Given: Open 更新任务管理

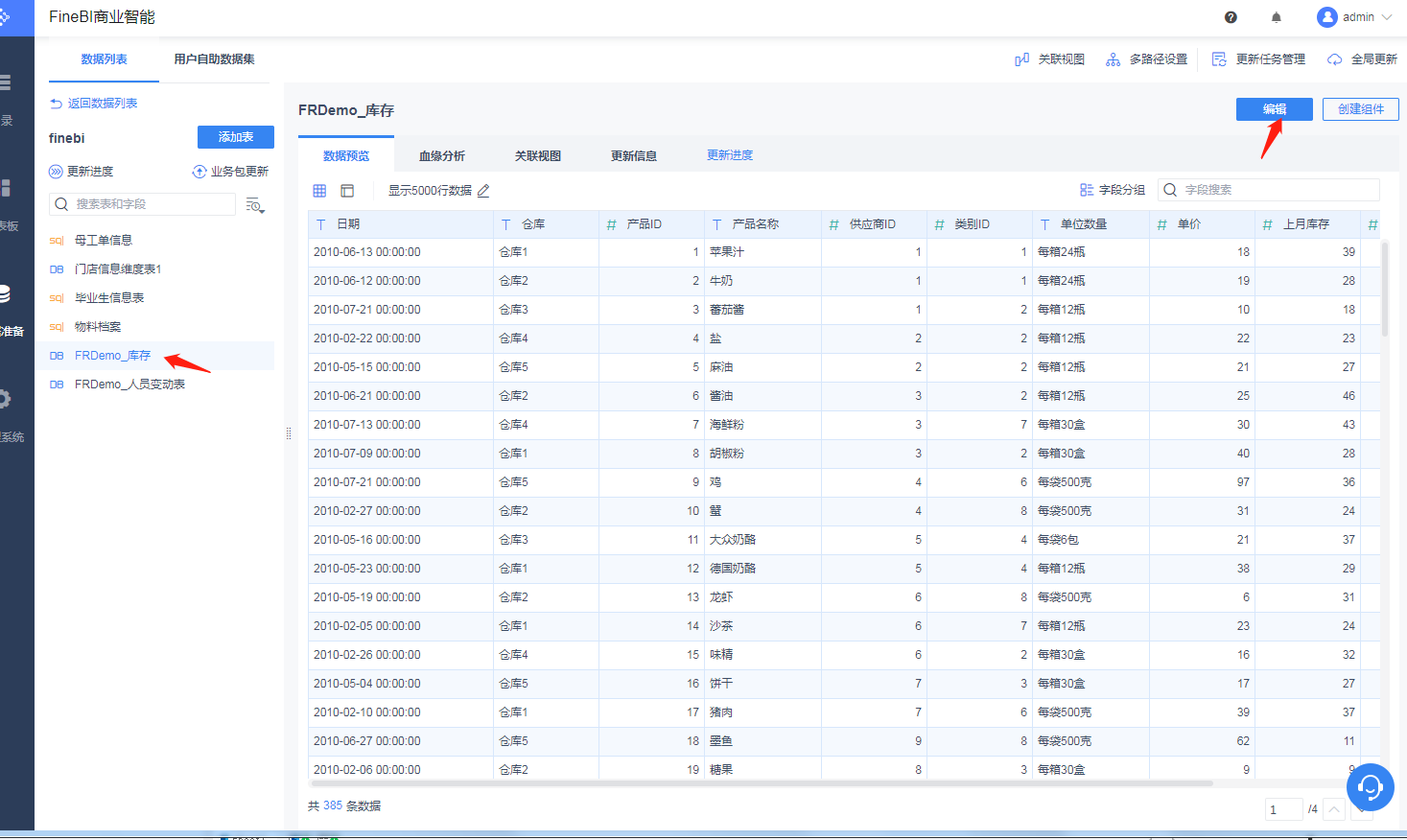Looking at the screenshot, I should (1258, 59).
